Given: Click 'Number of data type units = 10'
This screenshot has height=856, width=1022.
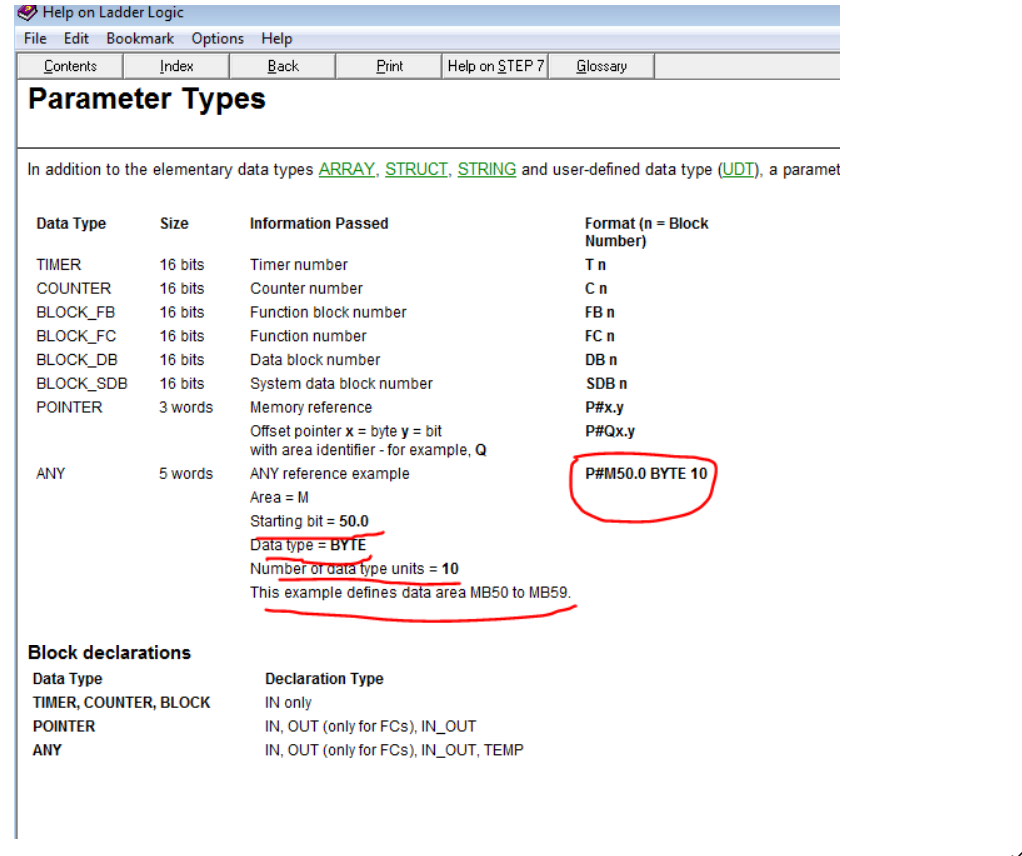Looking at the screenshot, I should pyautogui.click(x=355, y=568).
